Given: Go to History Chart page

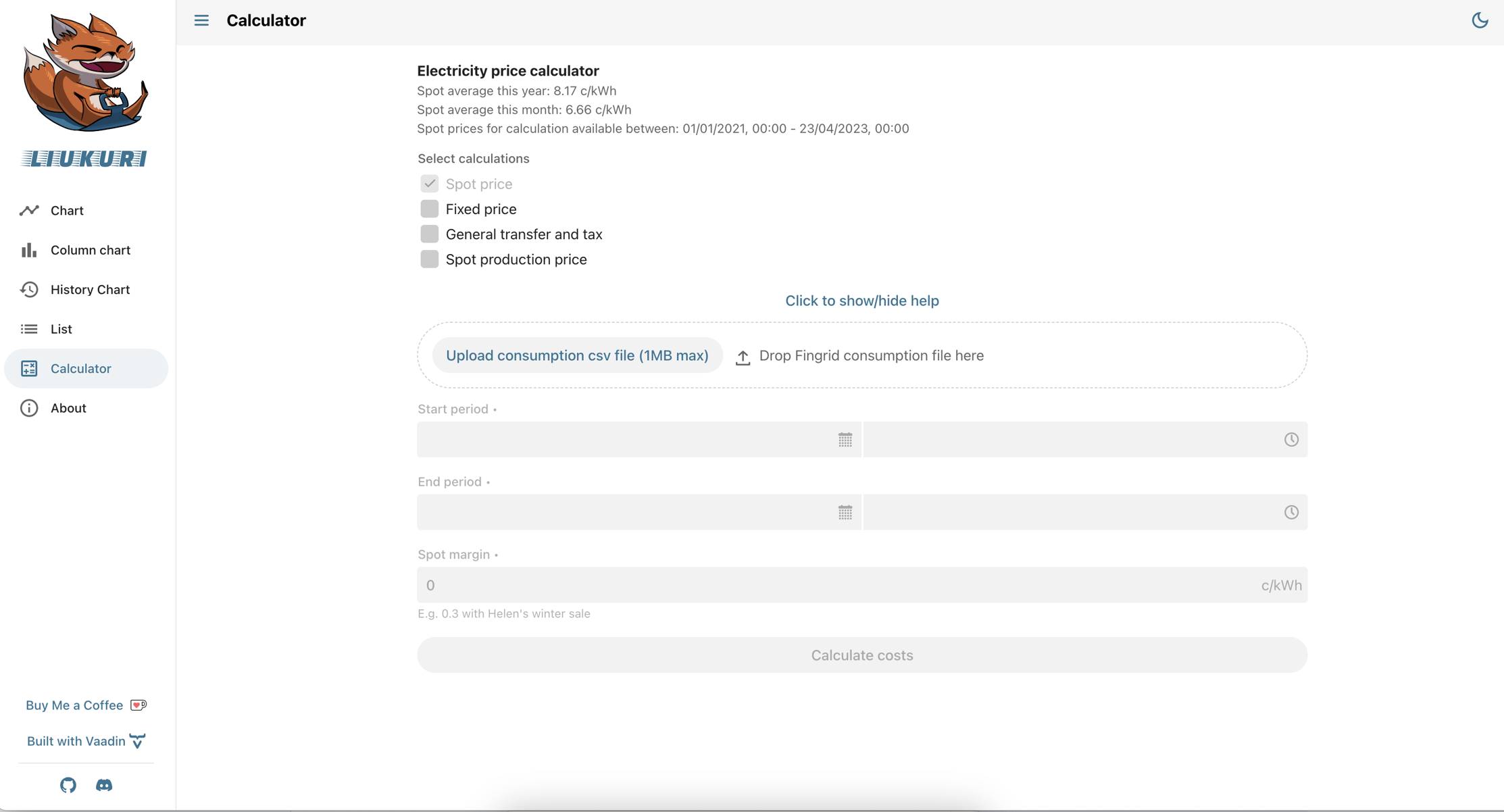Looking at the screenshot, I should [x=90, y=290].
